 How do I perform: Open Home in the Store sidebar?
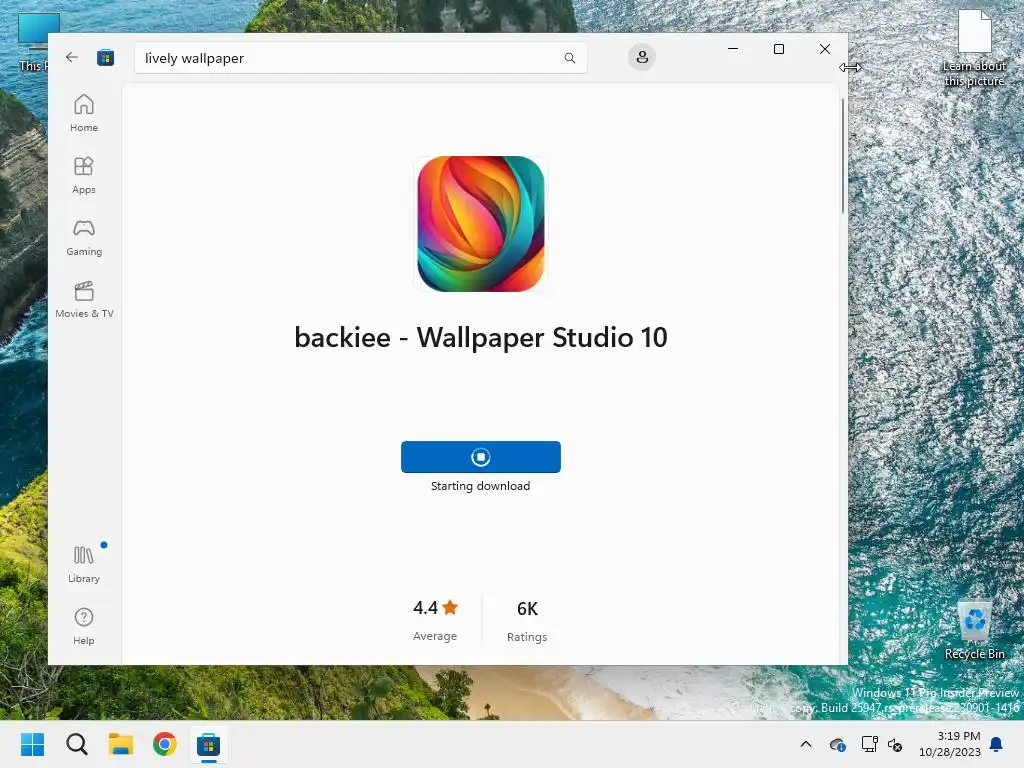coord(84,113)
